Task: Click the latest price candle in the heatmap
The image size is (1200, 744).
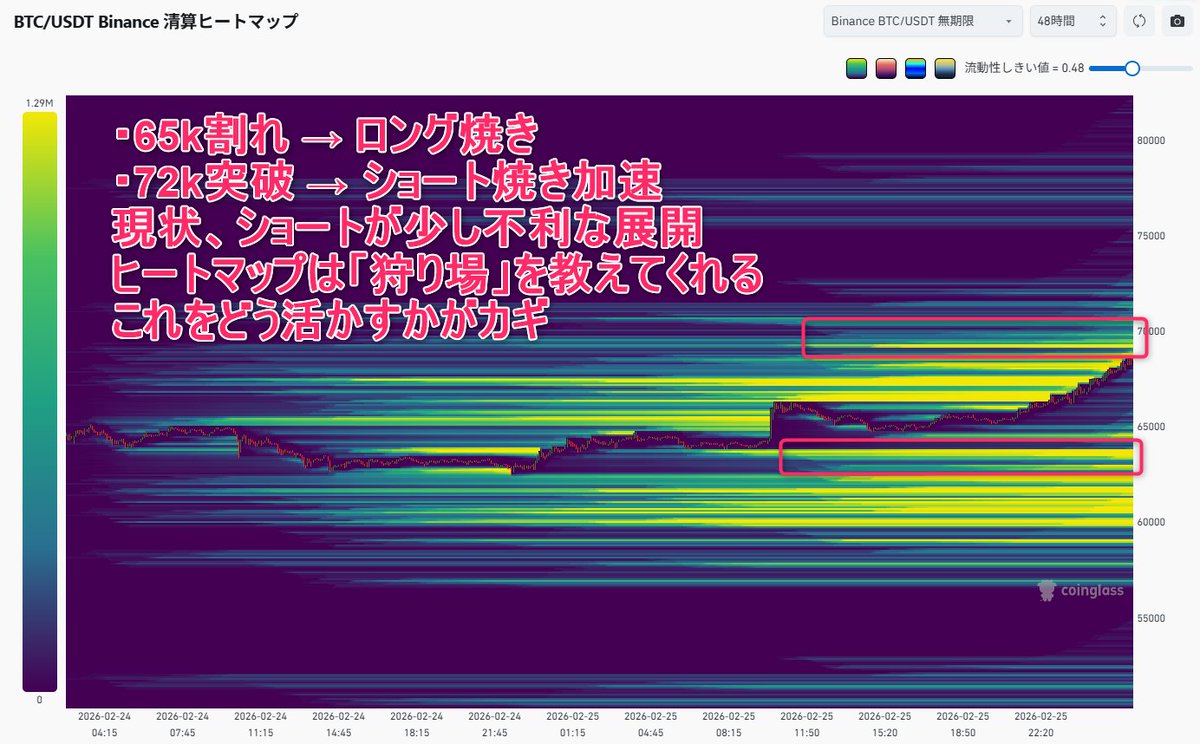Action: (1131, 358)
